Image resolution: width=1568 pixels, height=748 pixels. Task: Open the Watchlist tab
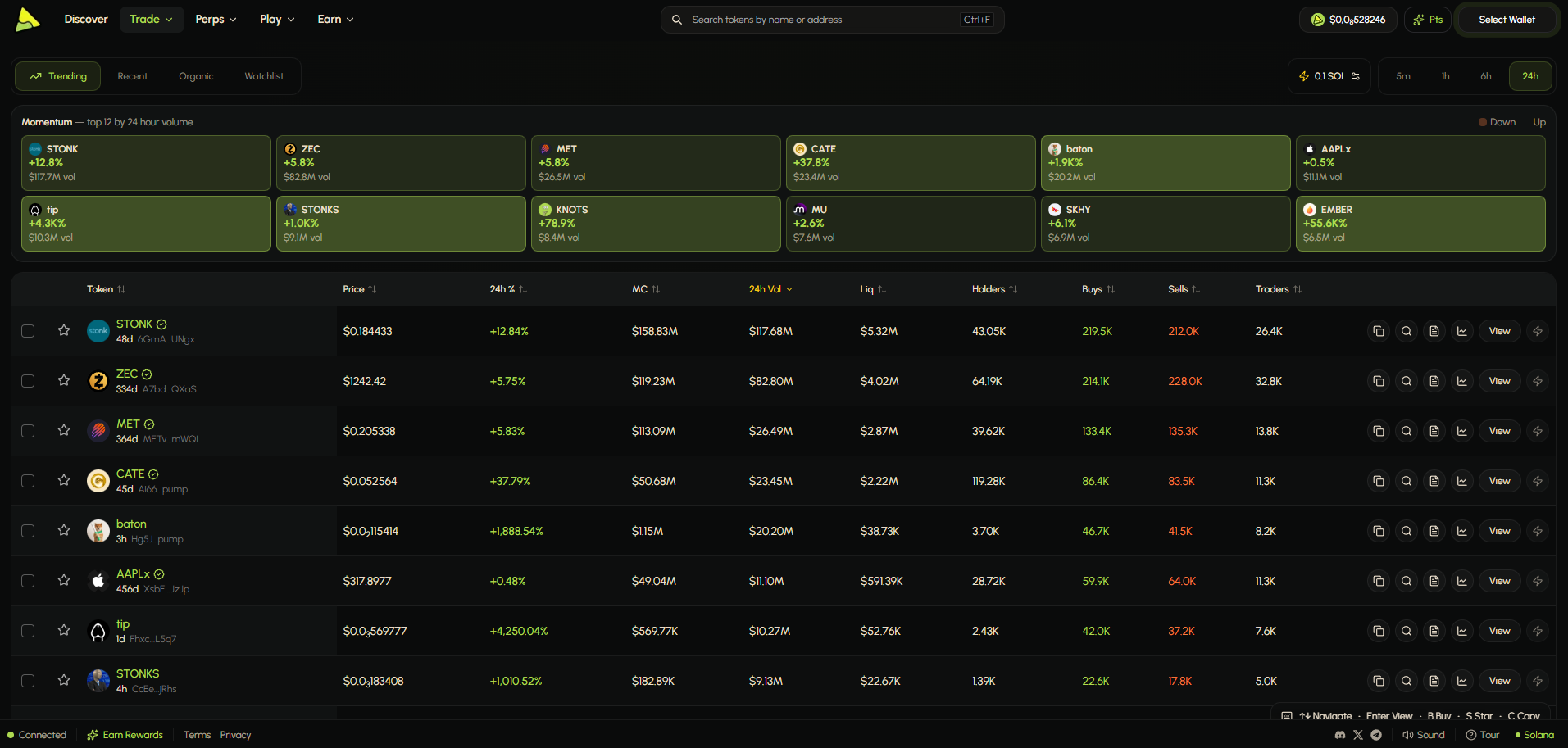coord(264,76)
